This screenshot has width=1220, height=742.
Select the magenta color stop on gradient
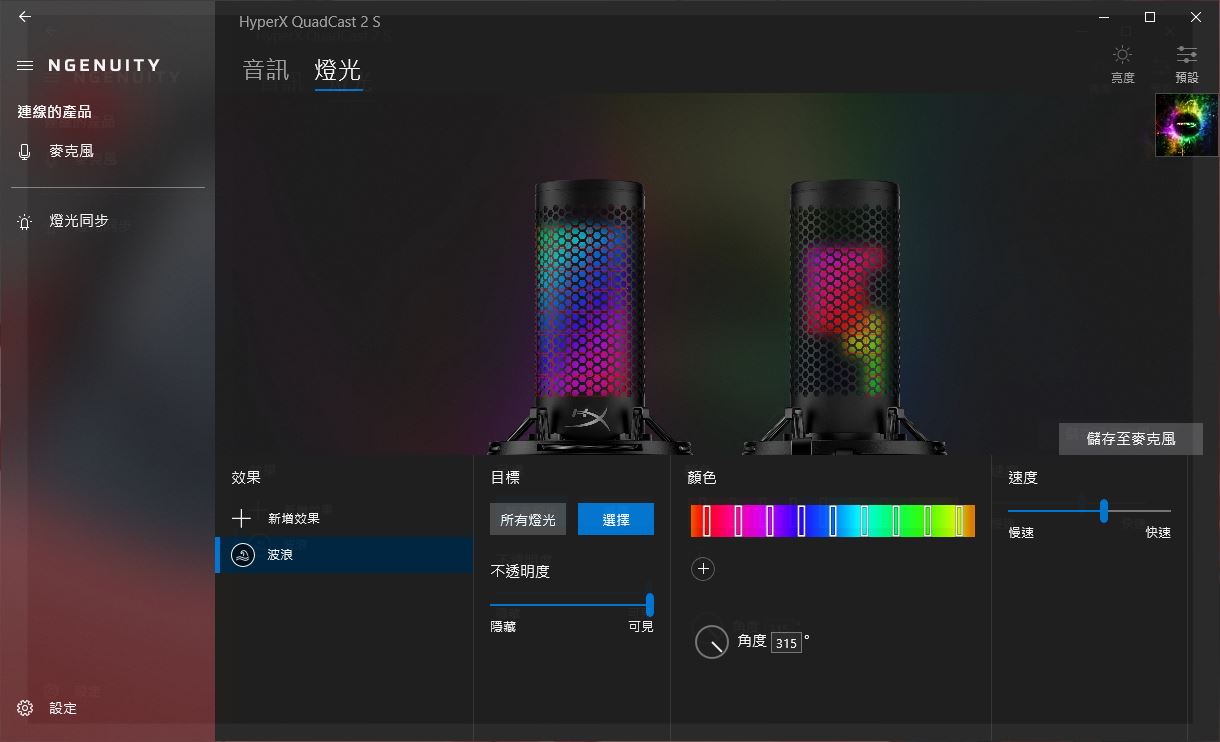click(x=738, y=521)
